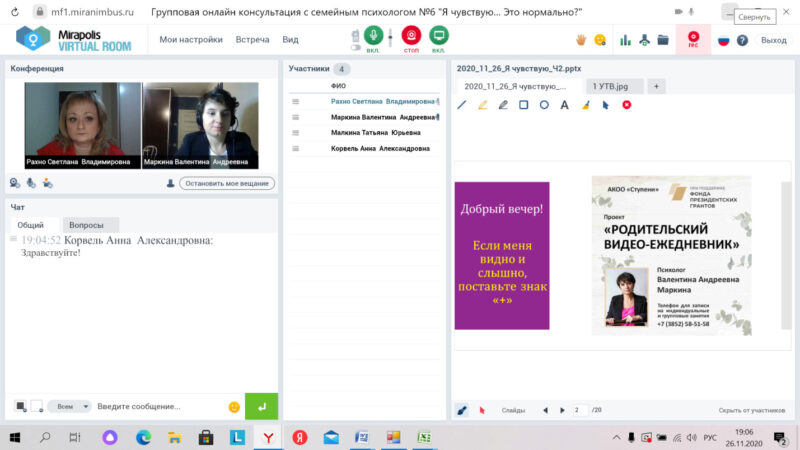Open the Встреча menu
This screenshot has width=800, height=450.
pos(252,39)
